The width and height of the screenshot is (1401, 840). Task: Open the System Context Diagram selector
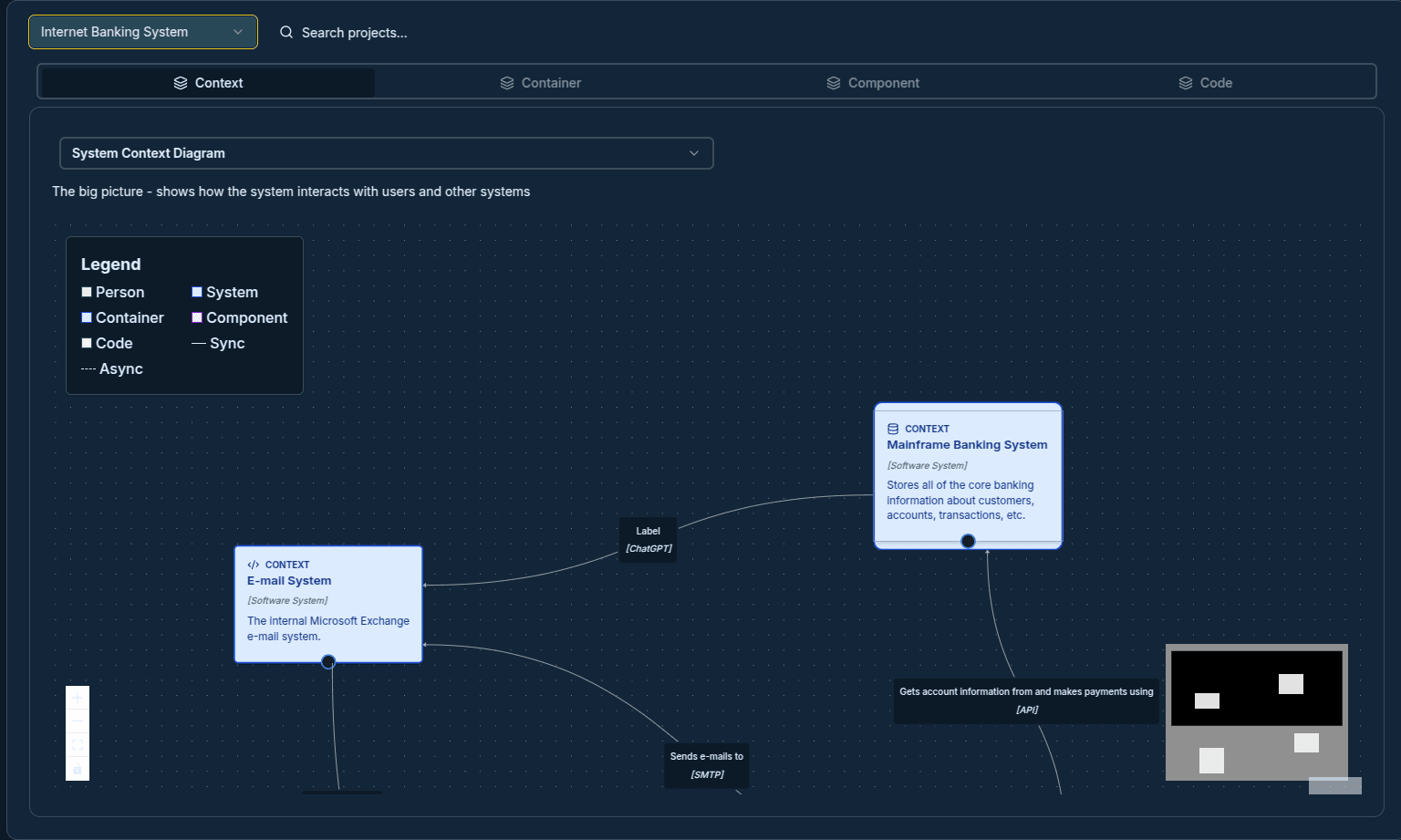386,153
